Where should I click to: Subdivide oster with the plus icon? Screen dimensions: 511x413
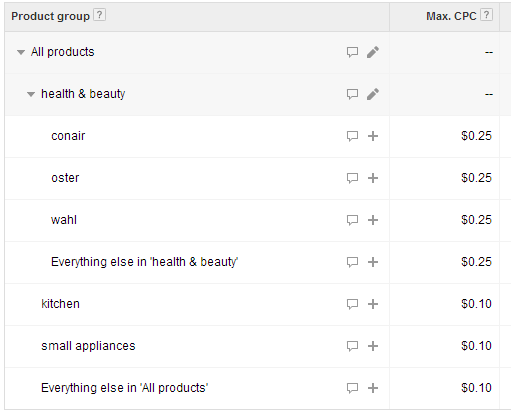[x=373, y=178]
